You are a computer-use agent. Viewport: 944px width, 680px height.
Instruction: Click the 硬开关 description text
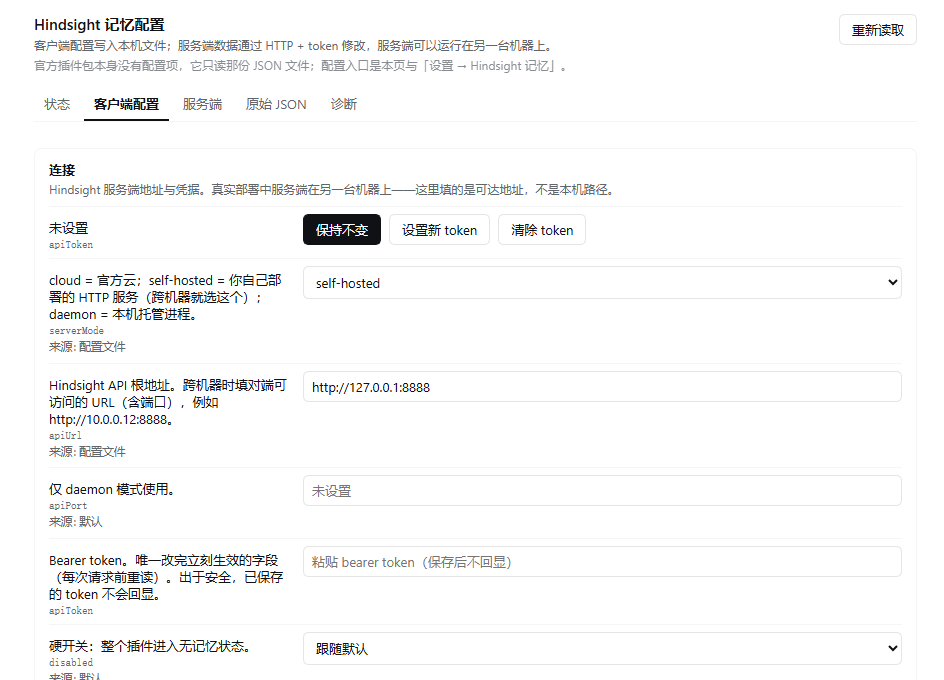149,646
